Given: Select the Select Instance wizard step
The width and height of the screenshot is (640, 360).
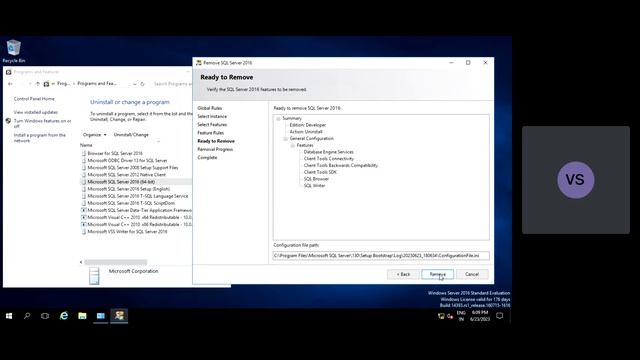Looking at the screenshot, I should [x=212, y=116].
